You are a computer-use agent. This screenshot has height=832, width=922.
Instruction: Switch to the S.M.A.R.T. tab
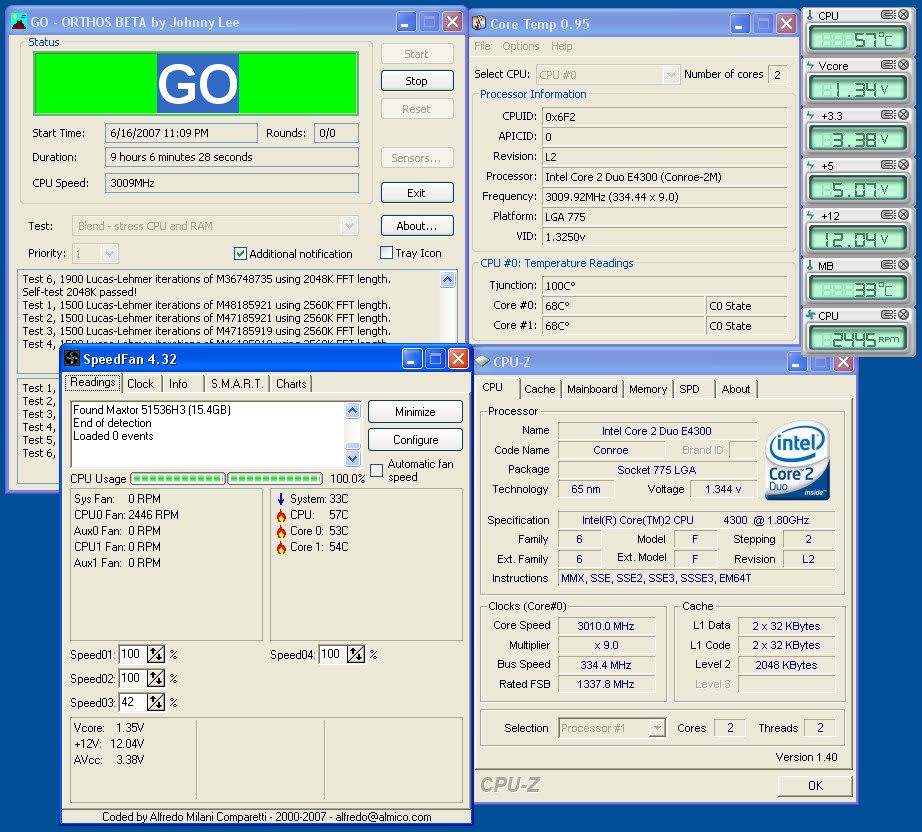click(x=237, y=383)
